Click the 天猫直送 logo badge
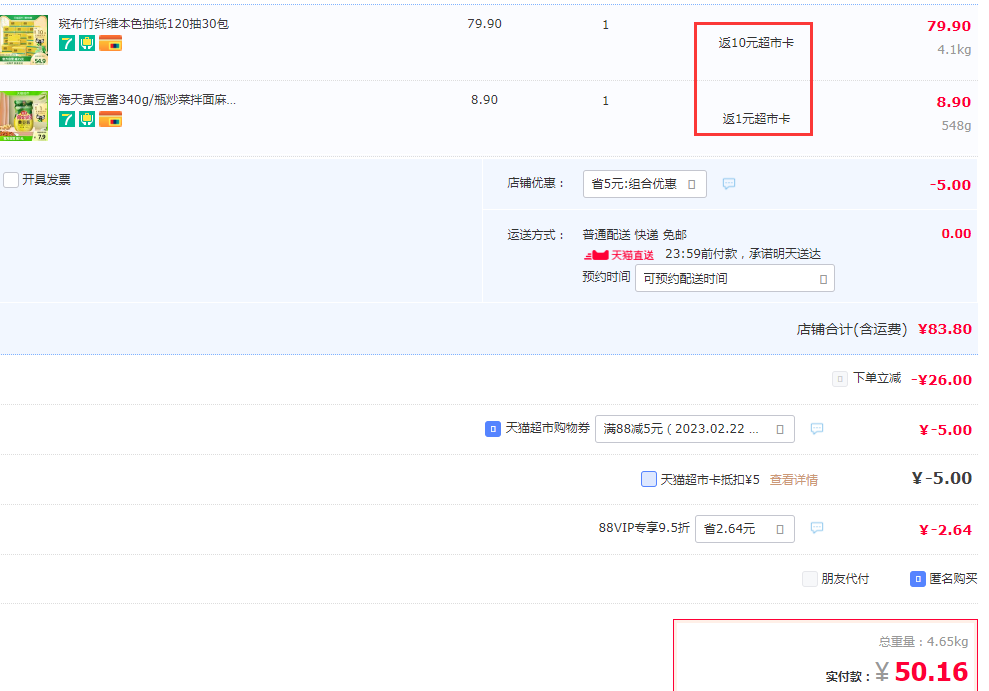Image resolution: width=989 pixels, height=691 pixels. [619, 255]
